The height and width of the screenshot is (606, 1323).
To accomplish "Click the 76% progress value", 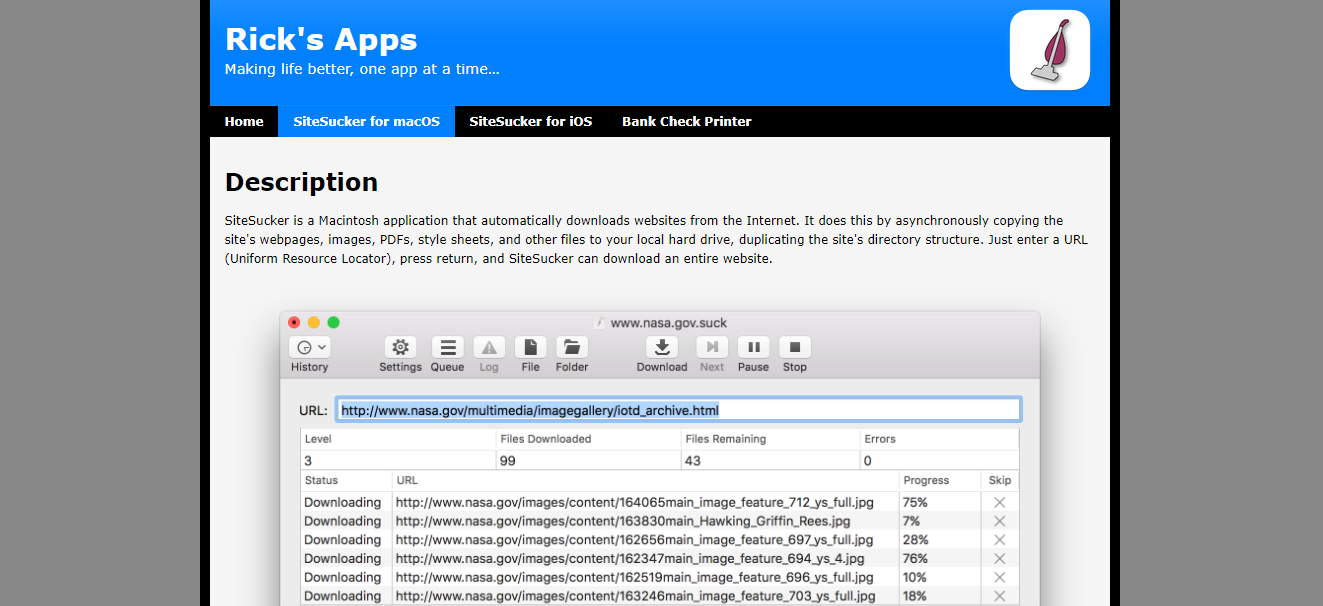I will (x=915, y=558).
